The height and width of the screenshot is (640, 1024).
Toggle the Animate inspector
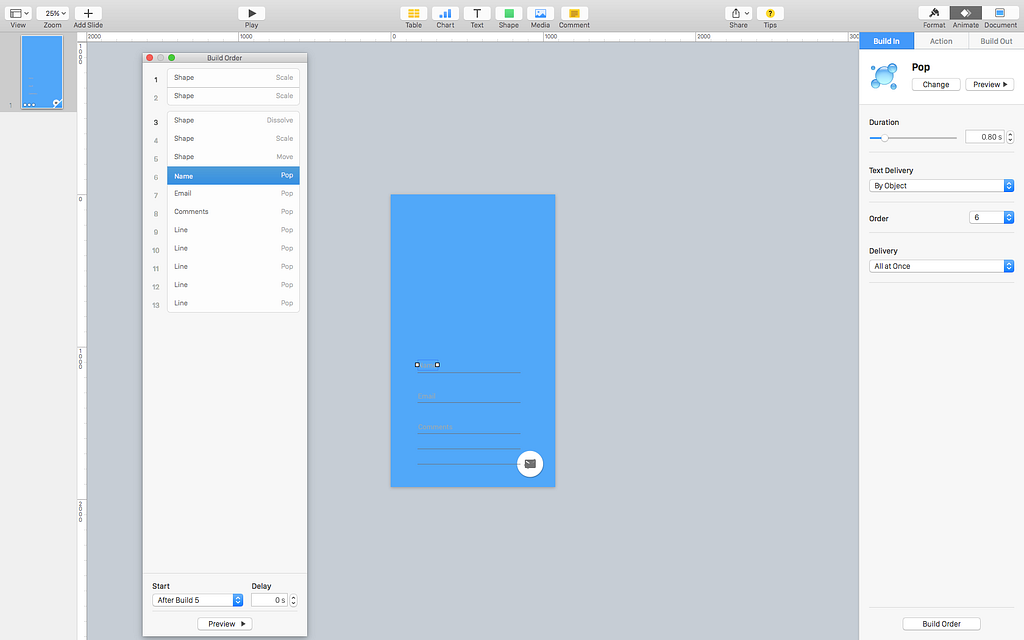965,13
